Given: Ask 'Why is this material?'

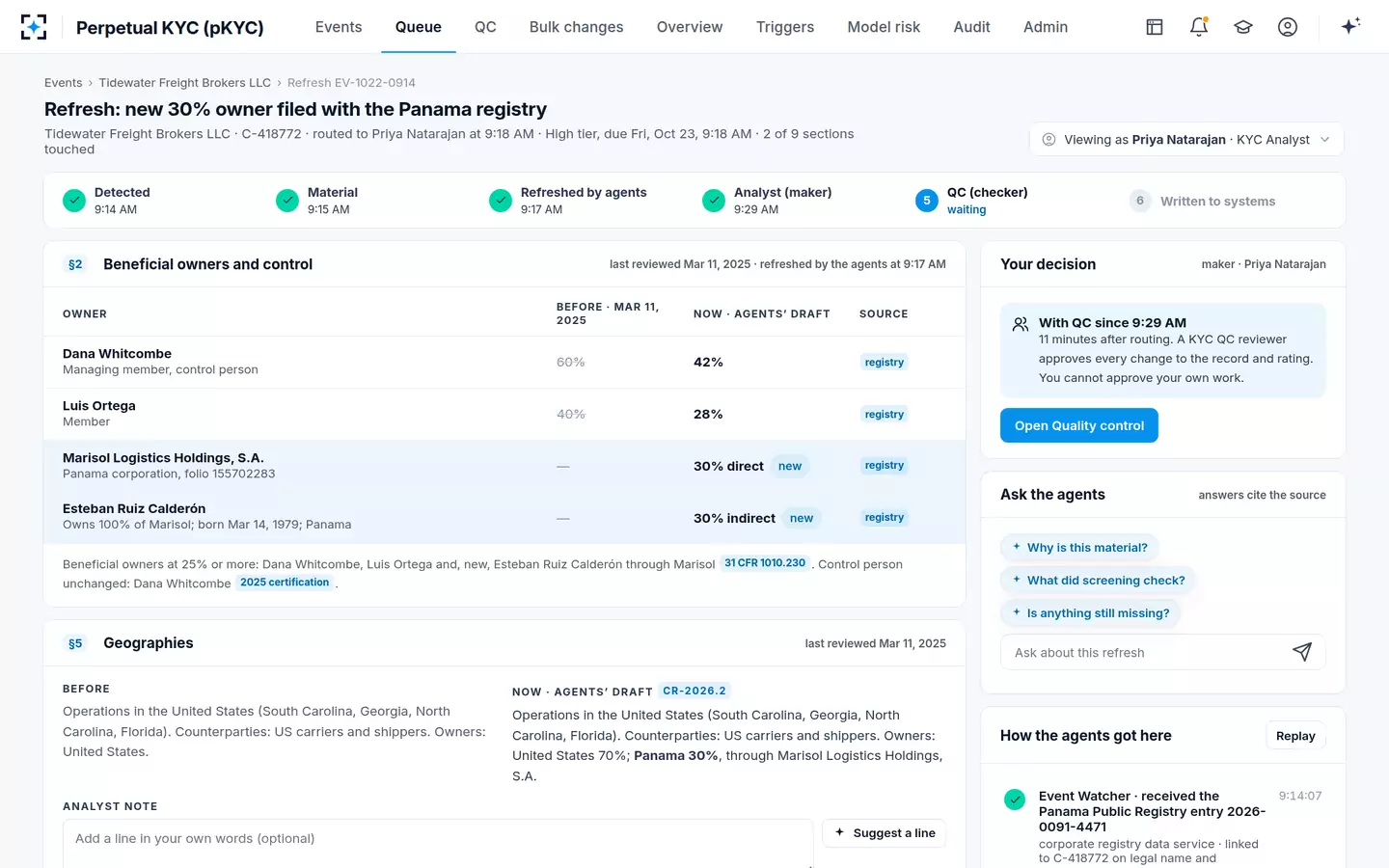Looking at the screenshot, I should pyautogui.click(x=1079, y=548).
